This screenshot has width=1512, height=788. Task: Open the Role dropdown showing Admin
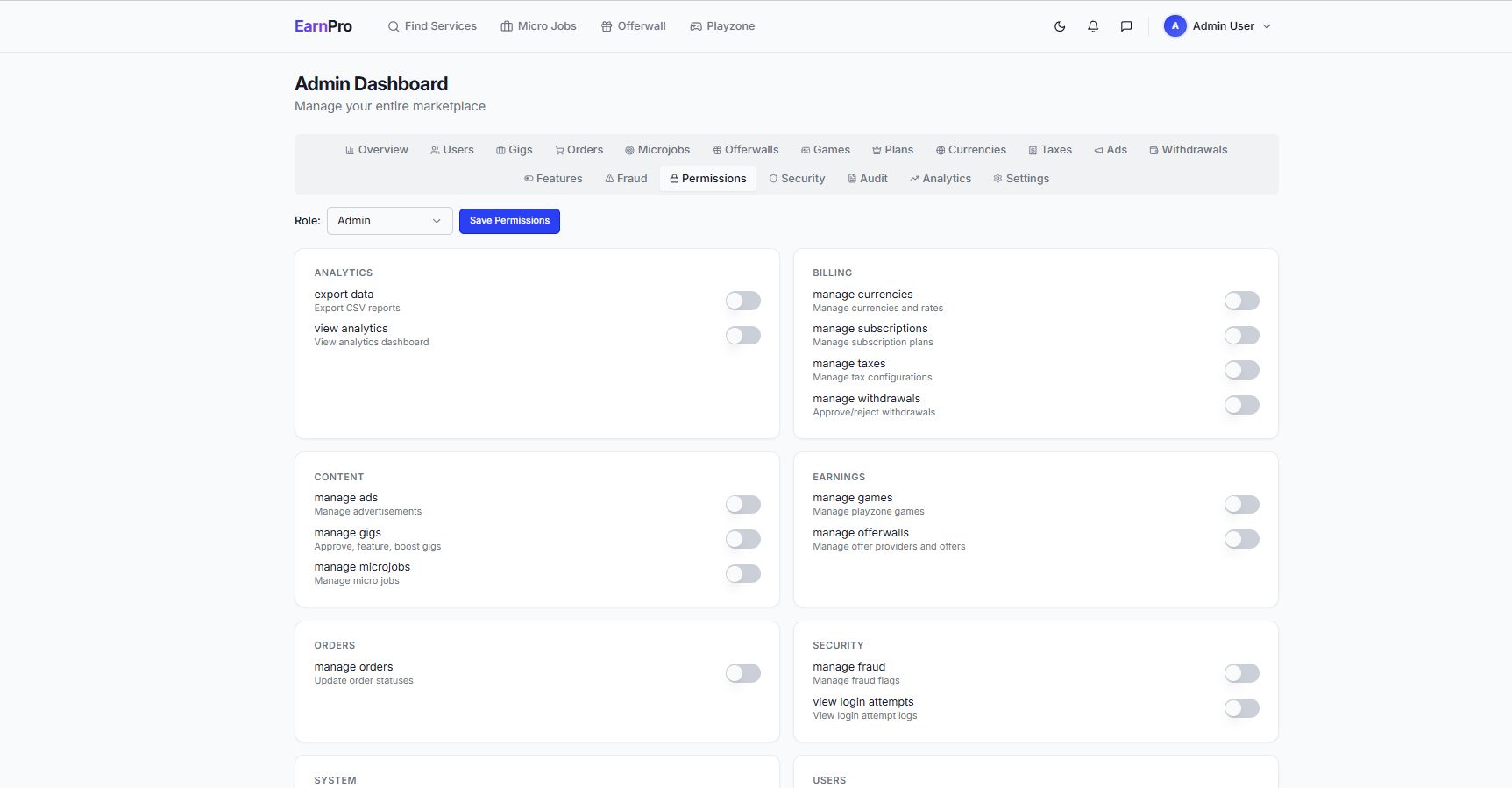point(389,221)
